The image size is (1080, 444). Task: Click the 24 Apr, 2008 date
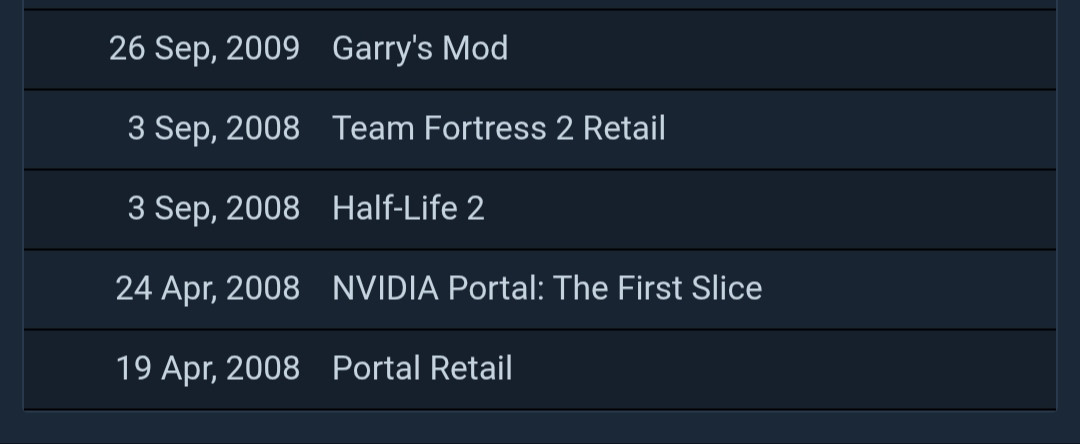tap(207, 289)
